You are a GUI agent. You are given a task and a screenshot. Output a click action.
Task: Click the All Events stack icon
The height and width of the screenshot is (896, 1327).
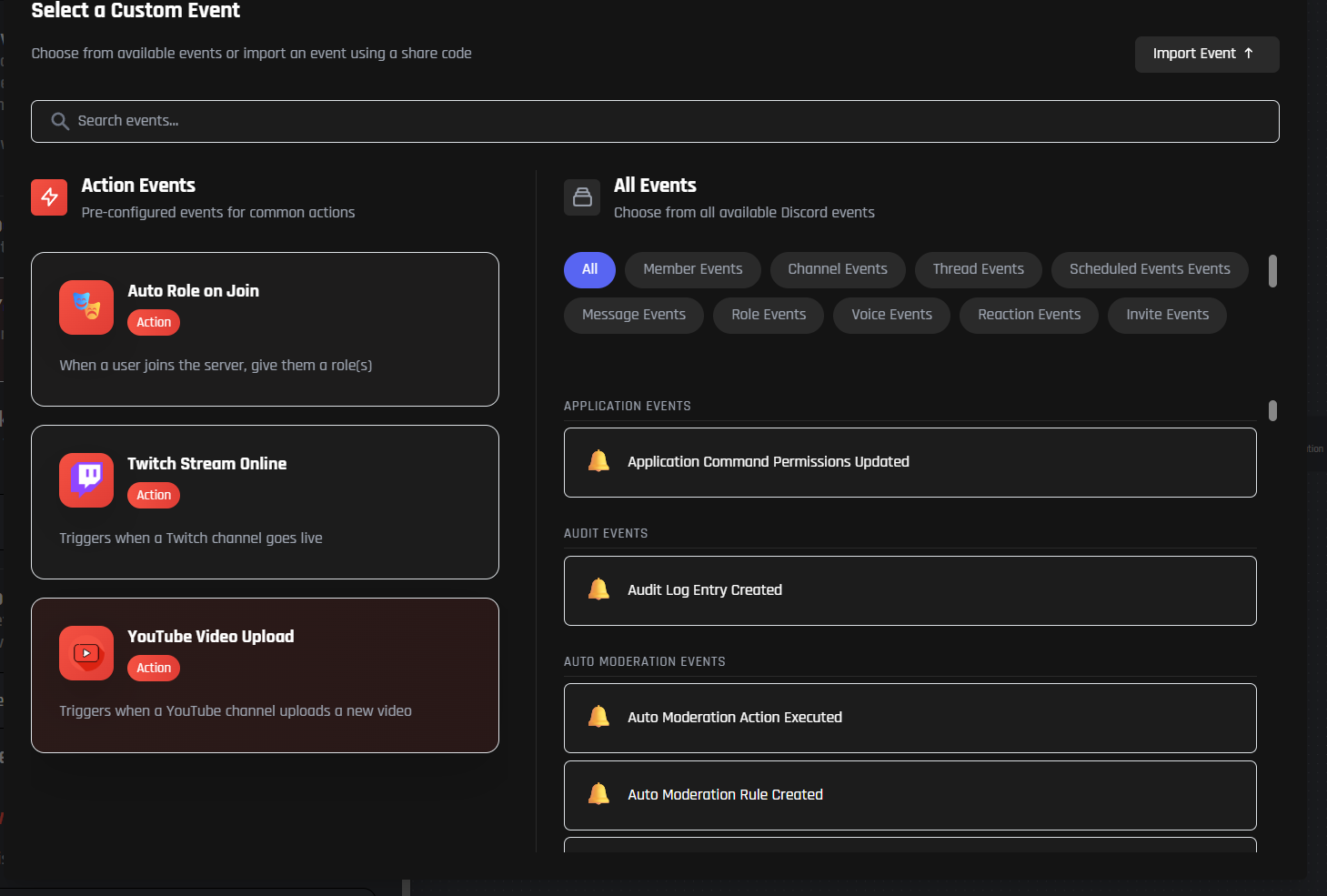click(582, 197)
